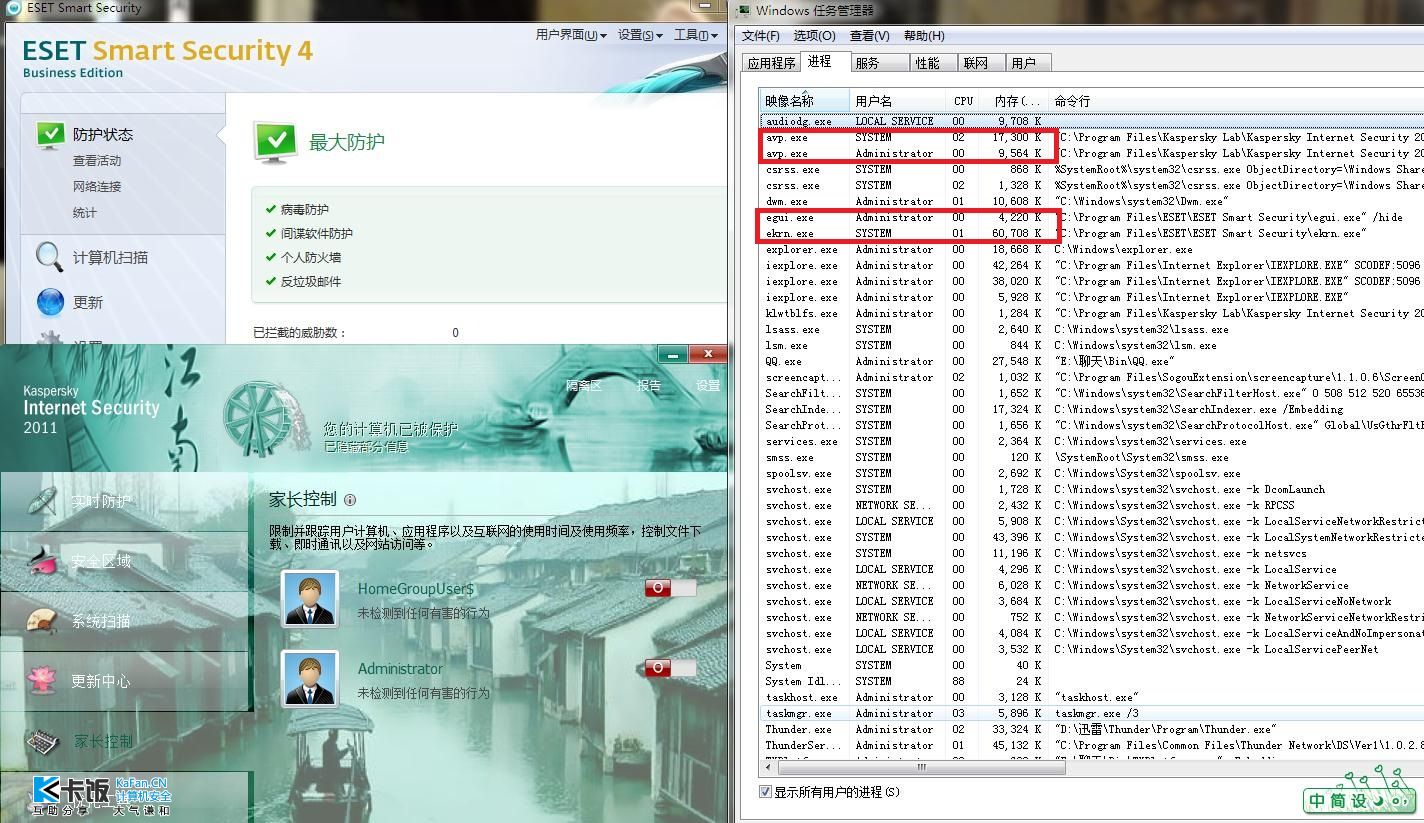The height and width of the screenshot is (823, 1424).
Task: Click the Sogou IME 中简 toolbar icon
Action: tap(1359, 801)
